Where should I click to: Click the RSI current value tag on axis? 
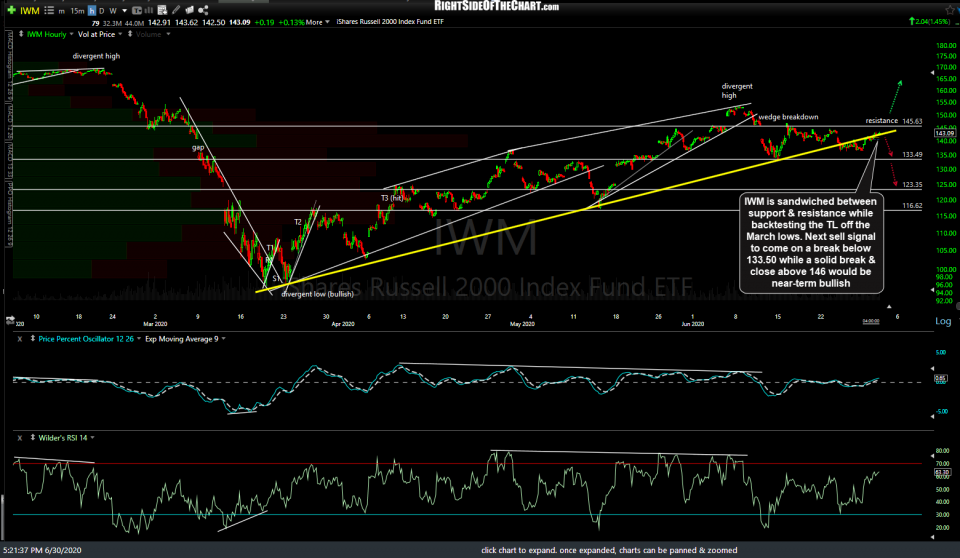(942, 472)
